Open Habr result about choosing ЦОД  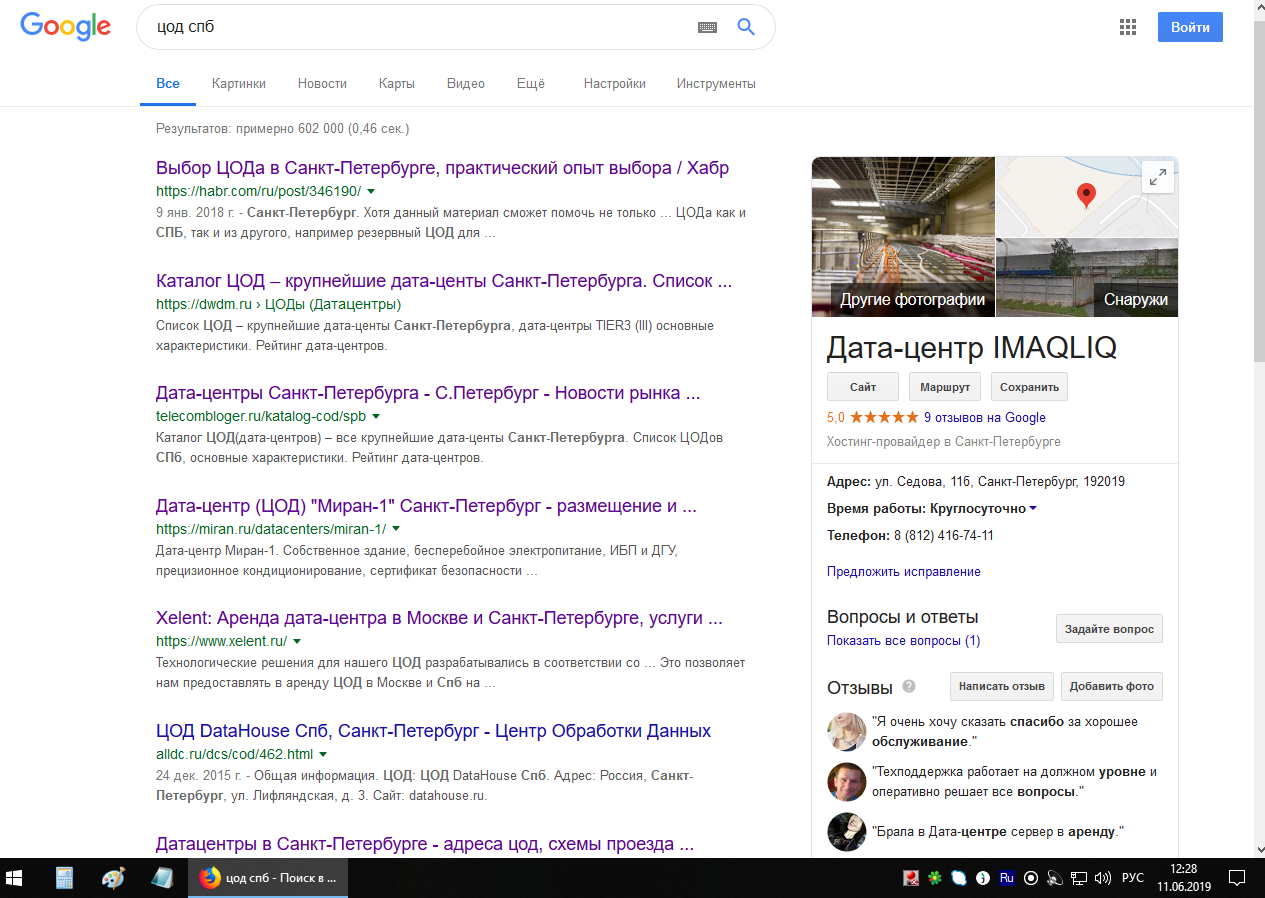(x=442, y=168)
